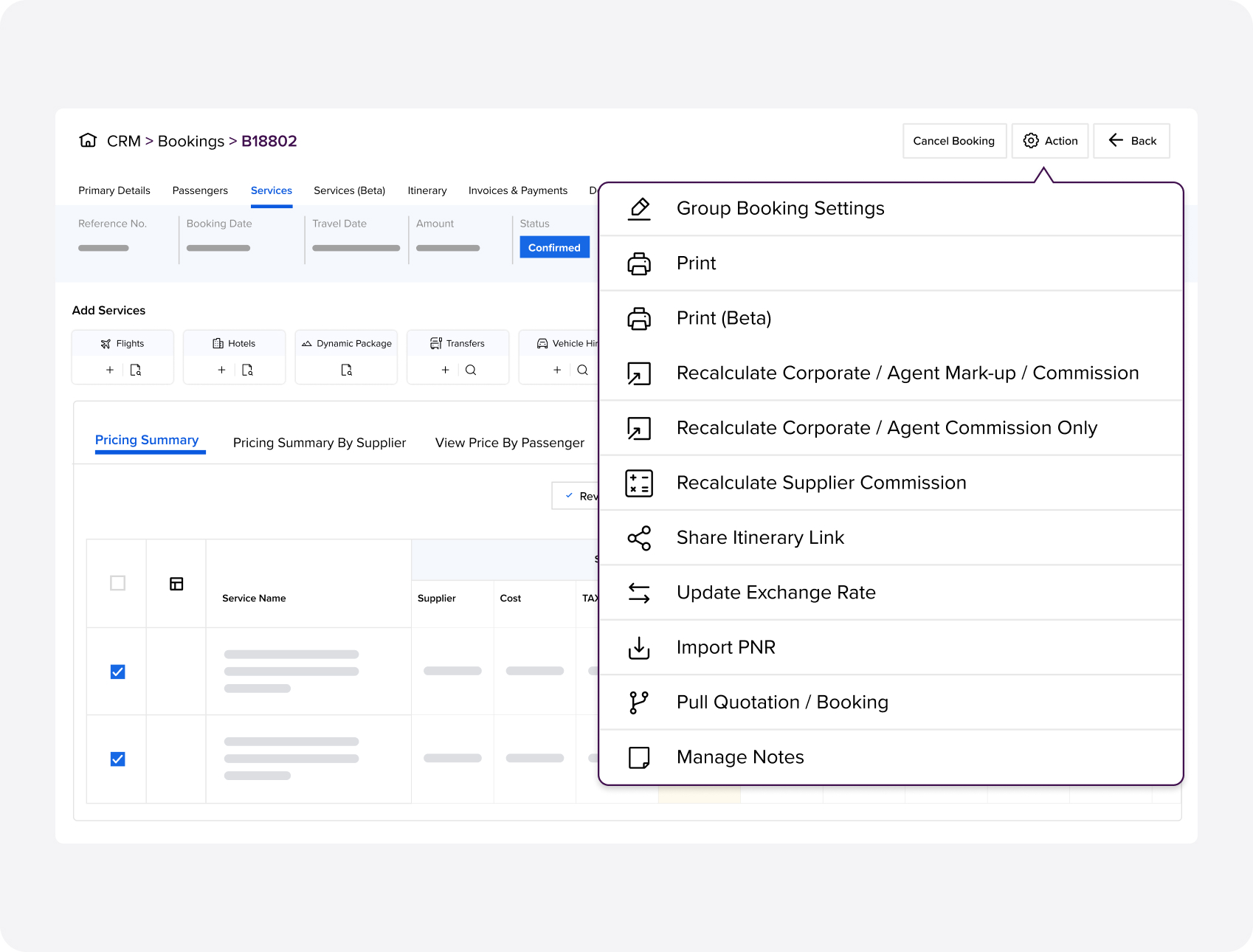Viewport: 1253px width, 952px height.
Task: Click the Agent Commission Only arrow icon
Action: [x=639, y=428]
